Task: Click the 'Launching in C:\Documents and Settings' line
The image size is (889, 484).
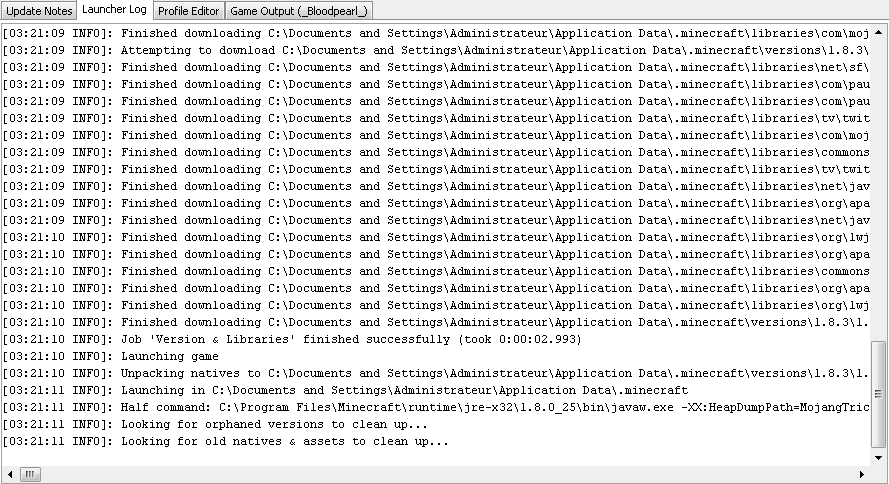Action: pyautogui.click(x=345, y=390)
